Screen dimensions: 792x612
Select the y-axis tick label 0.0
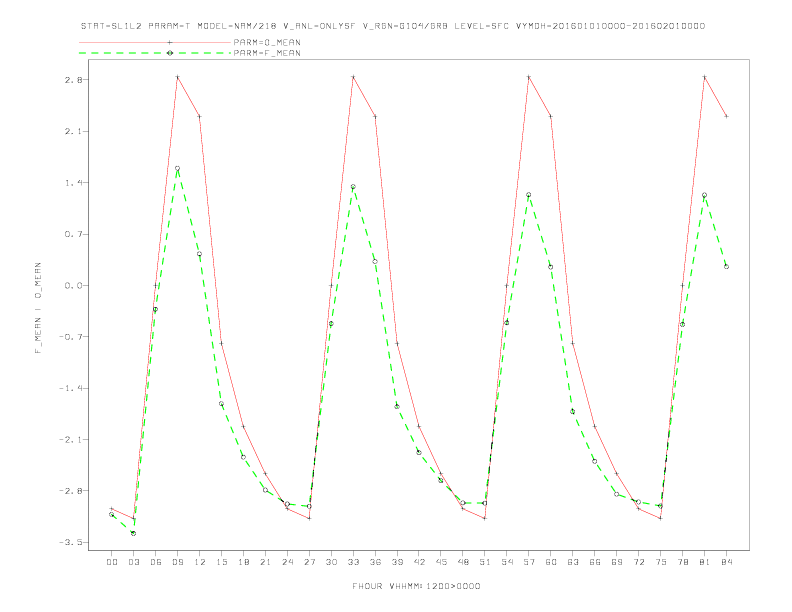(73, 286)
